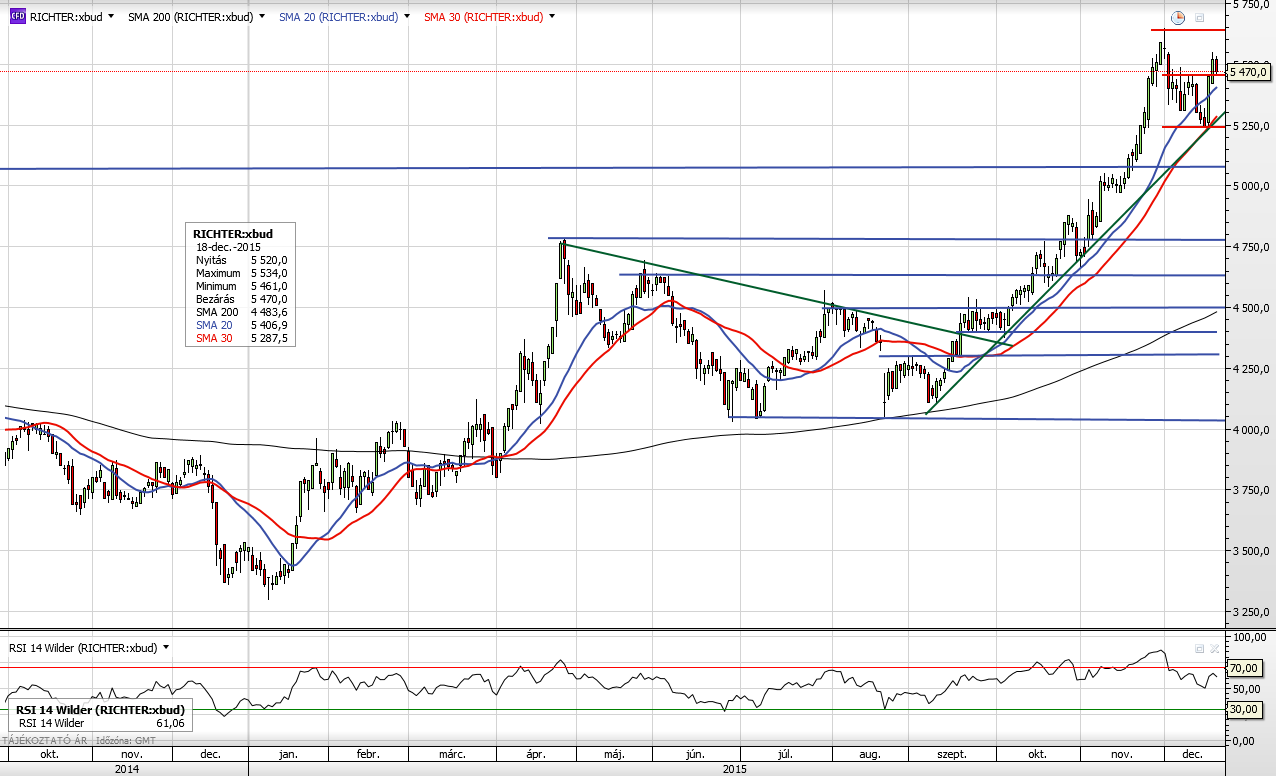1276x776 pixels.
Task: Click the CFD instrument badge icon
Action: 18,17
